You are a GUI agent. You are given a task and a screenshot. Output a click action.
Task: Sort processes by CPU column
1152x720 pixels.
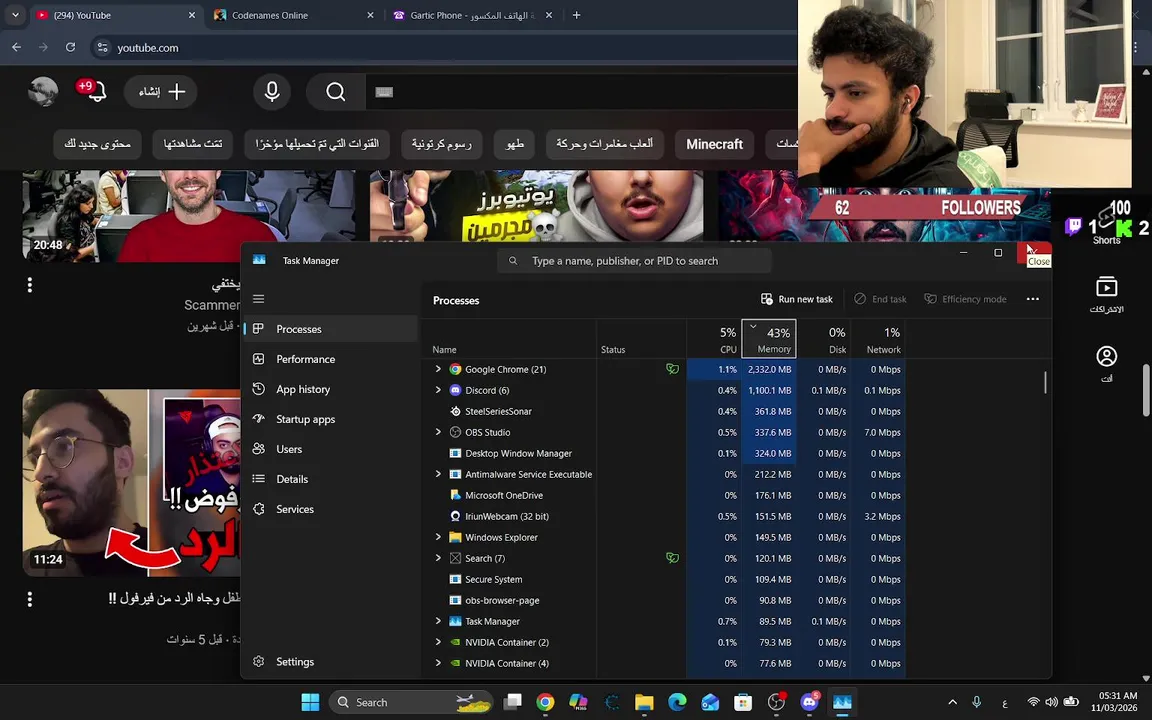point(714,339)
